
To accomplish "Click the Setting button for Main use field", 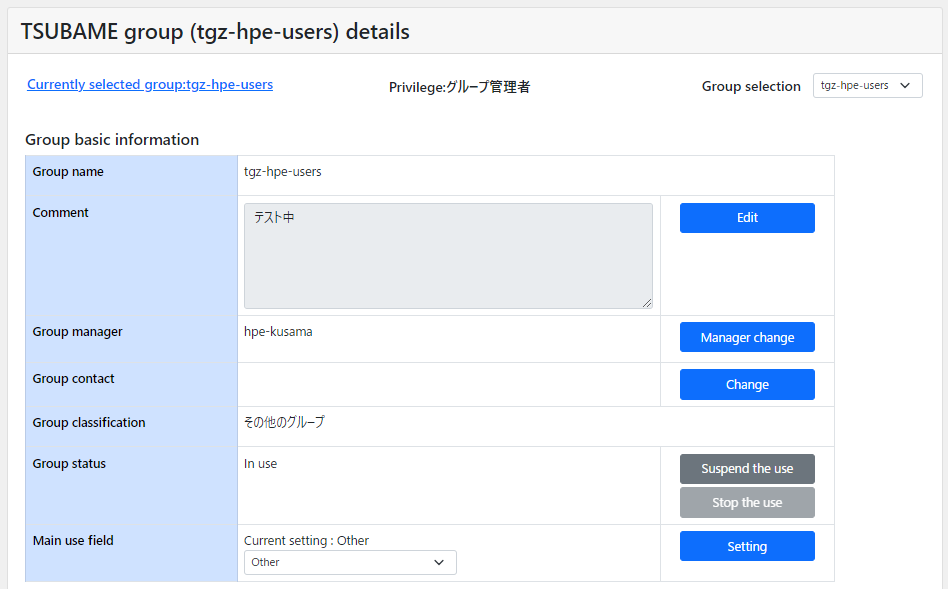I will click(747, 546).
